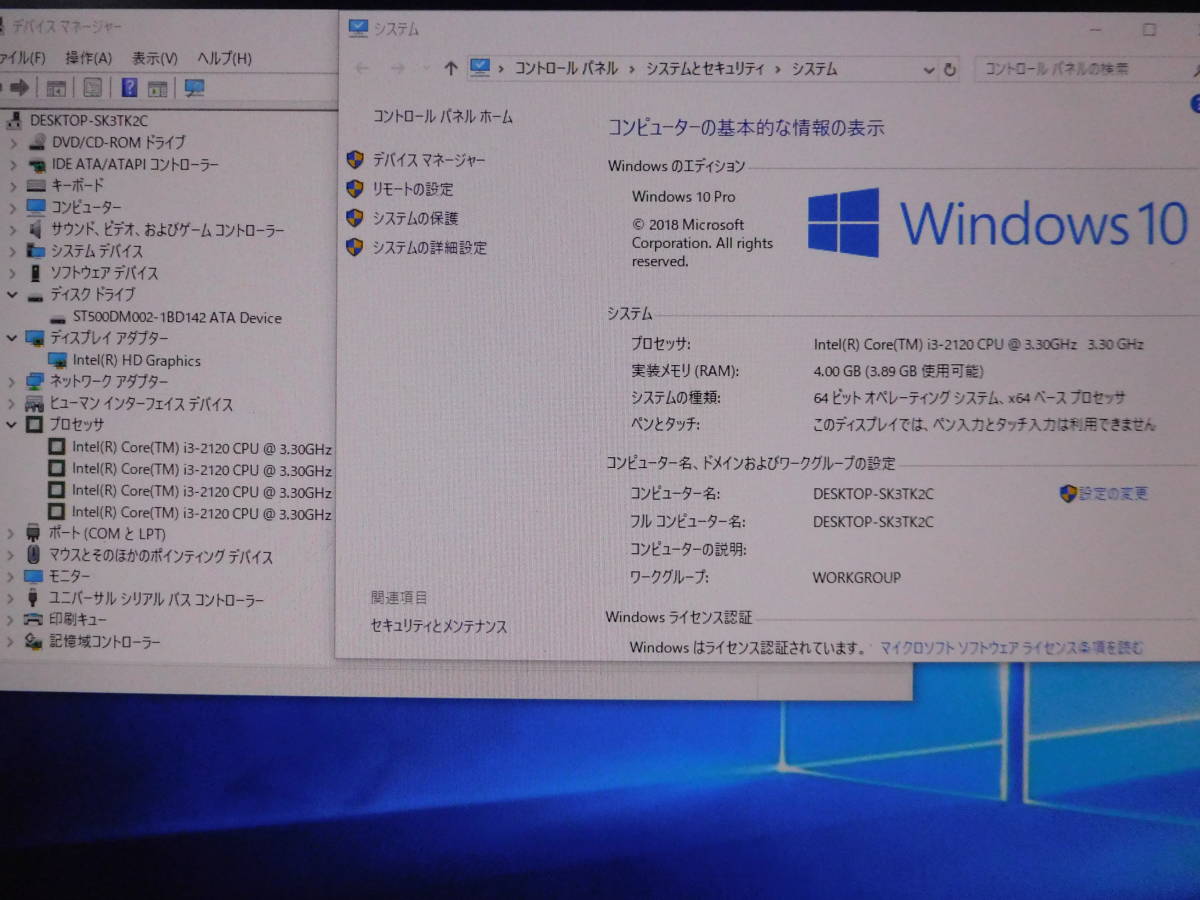Click the sound controller speaker icon
Screen dimensions: 1200x900
(37, 229)
